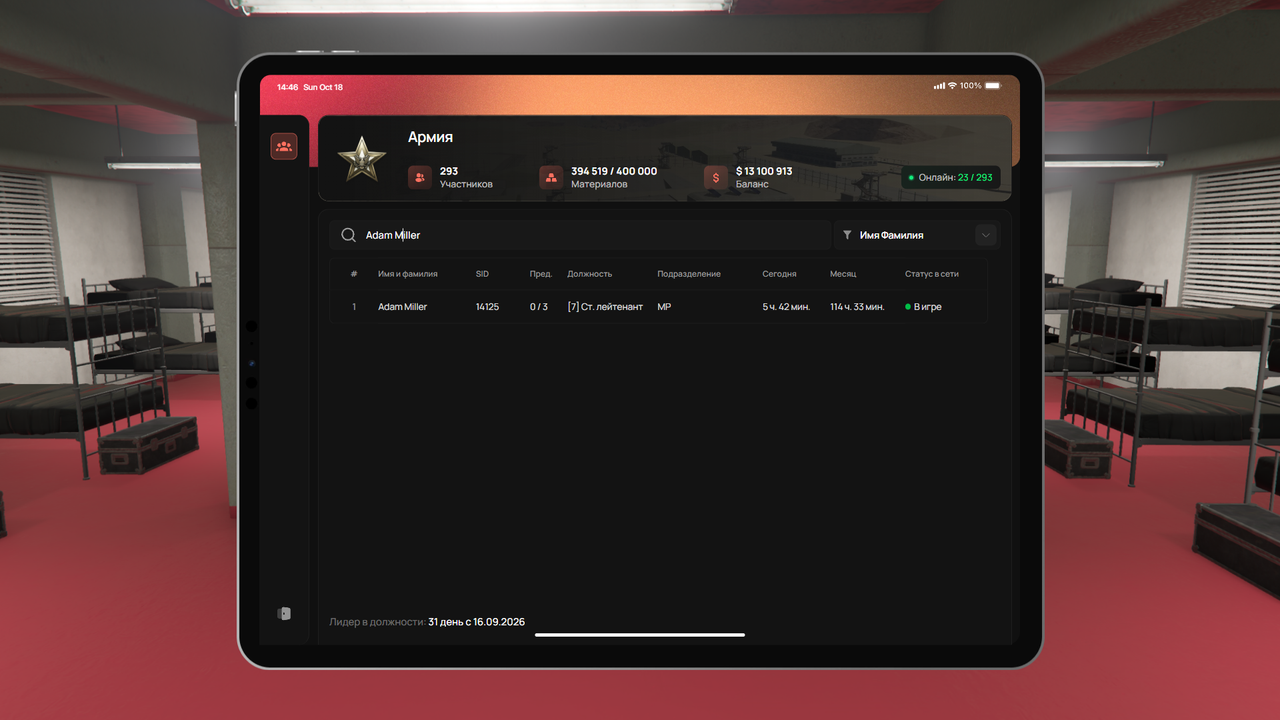Click monthly time 114 ч. 33 мин.
This screenshot has width=1280, height=720.
(x=857, y=307)
